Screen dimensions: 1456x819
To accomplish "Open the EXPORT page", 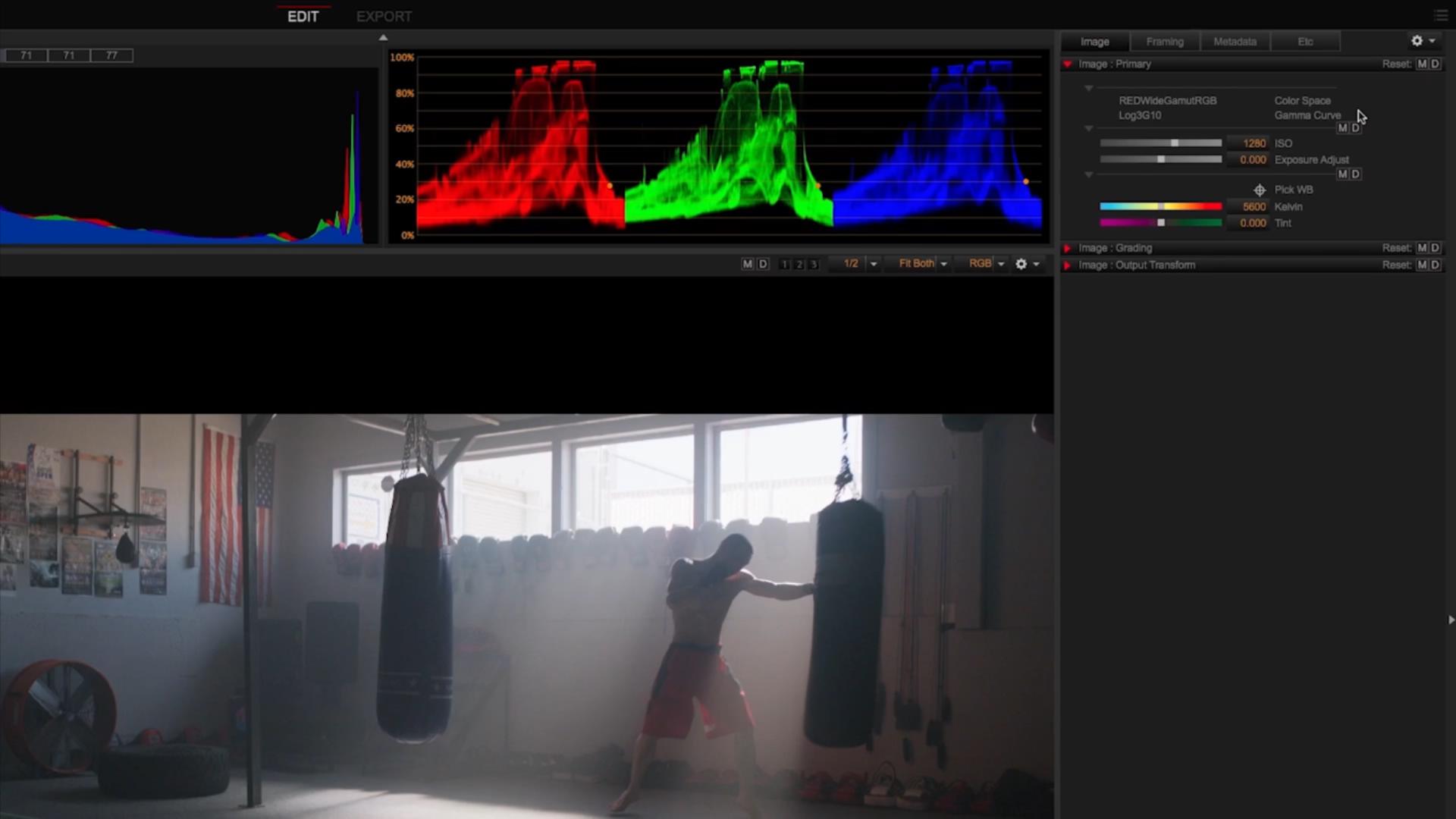I will [384, 17].
